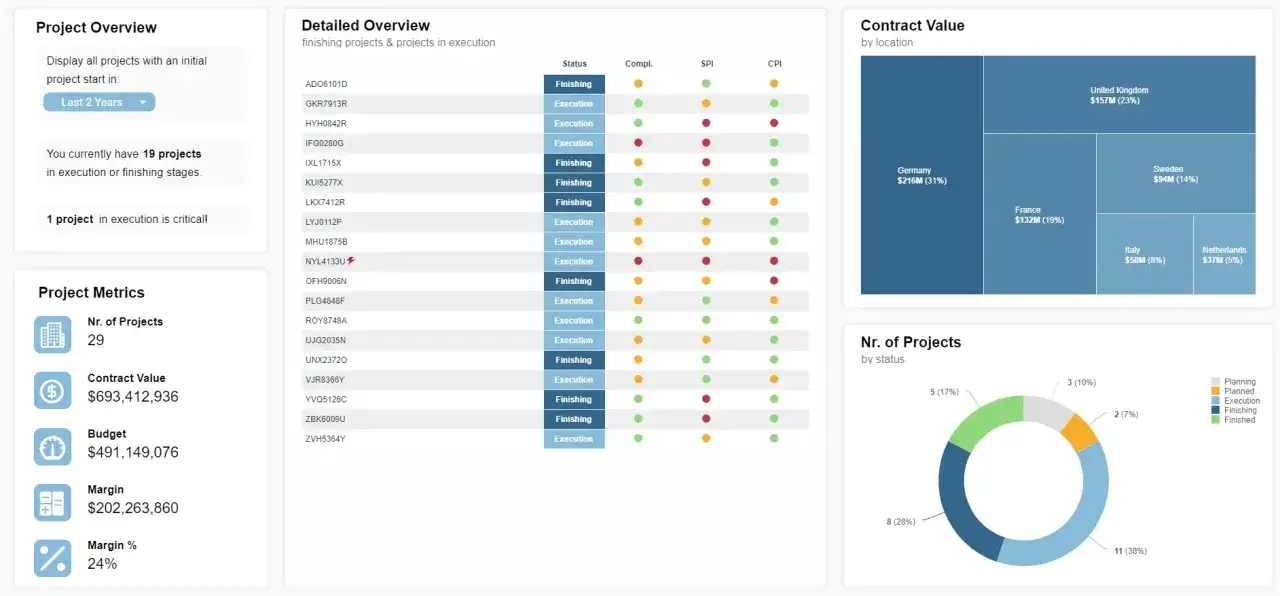Open project row ZVH5364Y
This screenshot has width=1280, height=596.
coord(555,439)
